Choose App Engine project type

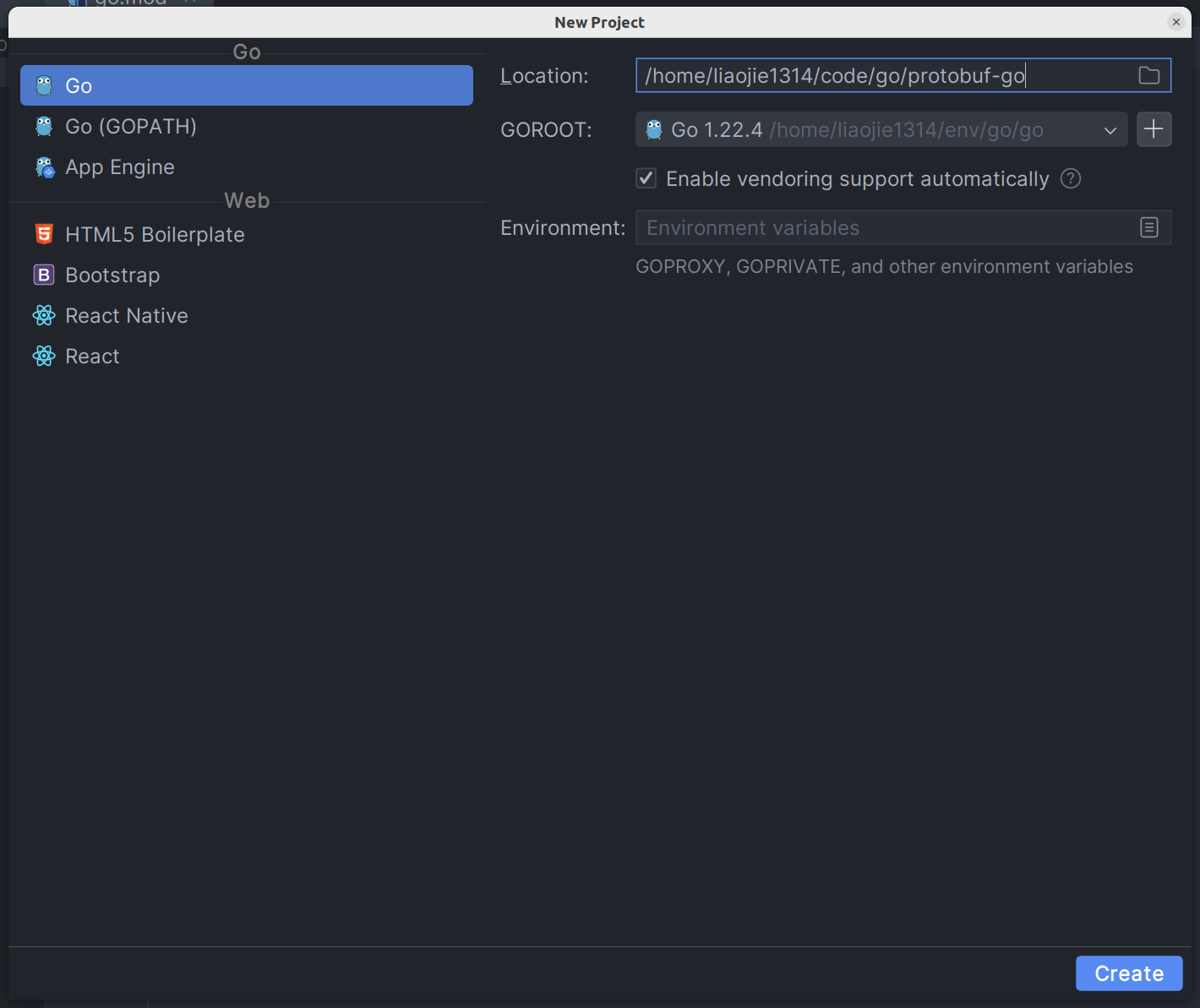click(x=246, y=166)
